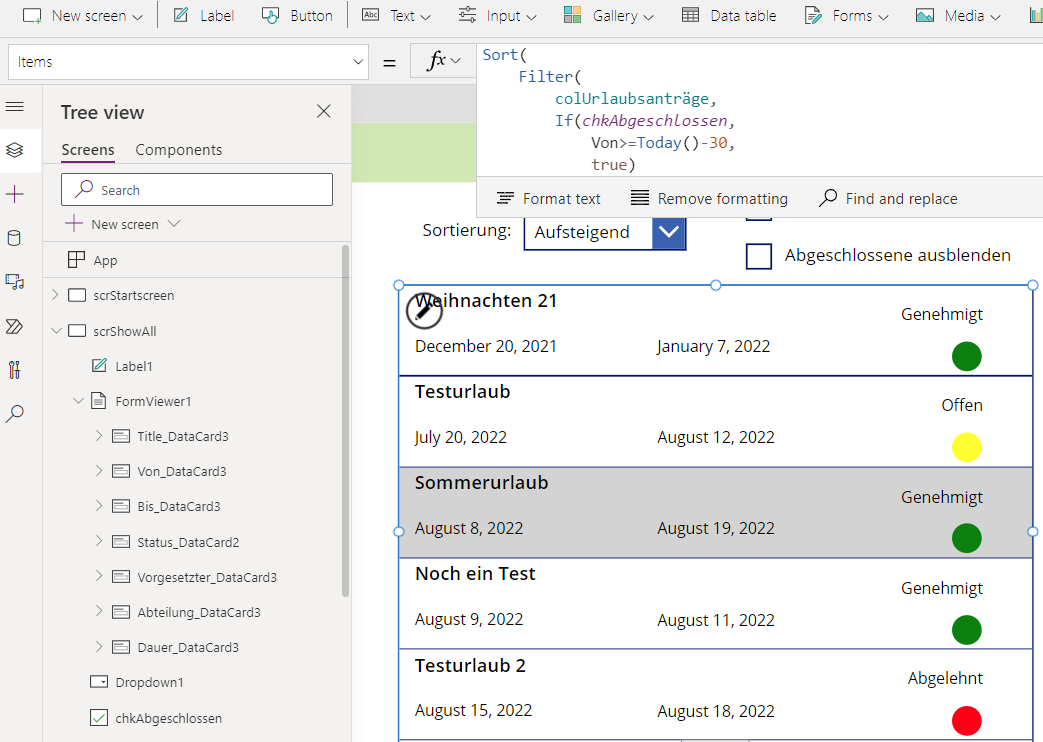Screen dimensions: 1043x742
Task: Expand Status_DataCard2 node
Action: click(x=99, y=541)
